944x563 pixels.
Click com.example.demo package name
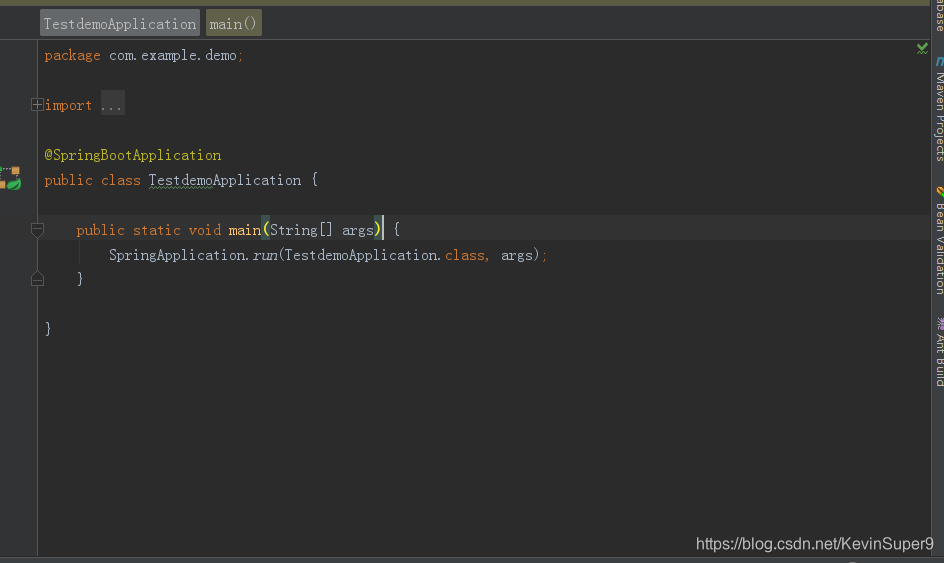(173, 55)
